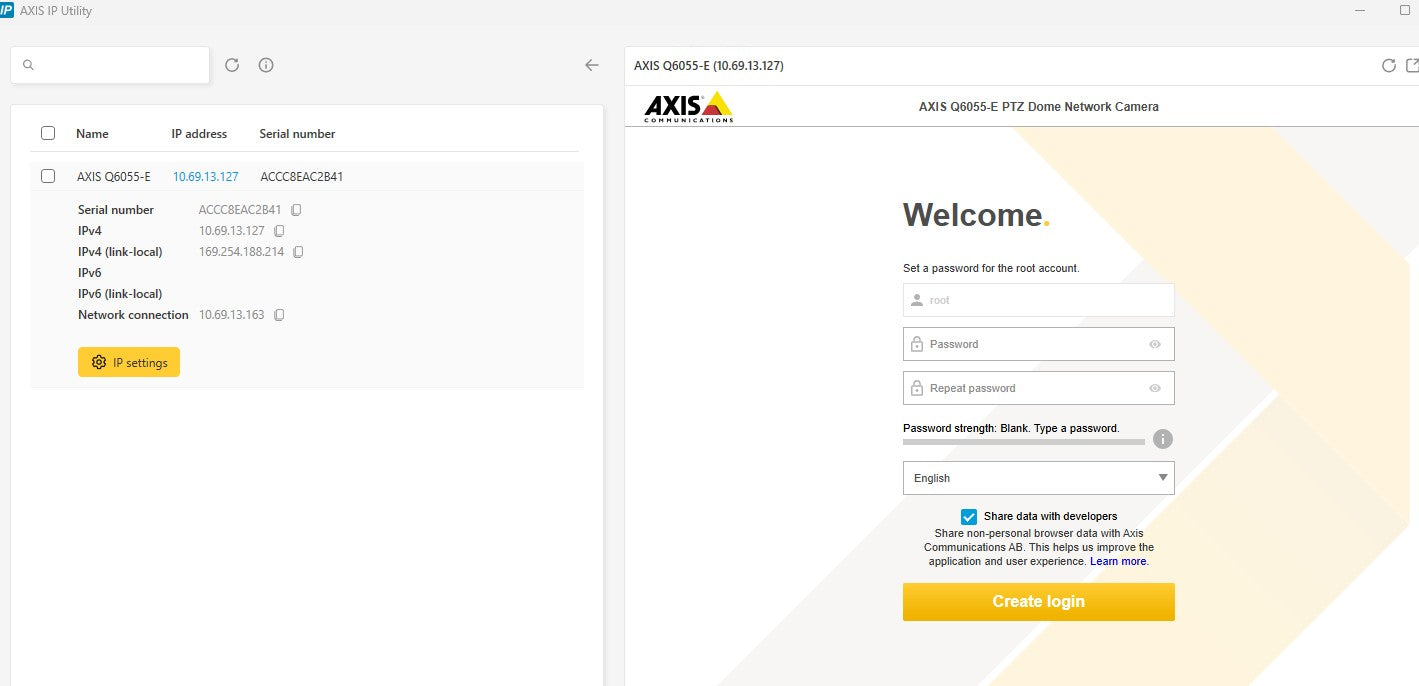Click the back arrow above device list
Viewport: 1419px width, 686px height.
pos(592,65)
